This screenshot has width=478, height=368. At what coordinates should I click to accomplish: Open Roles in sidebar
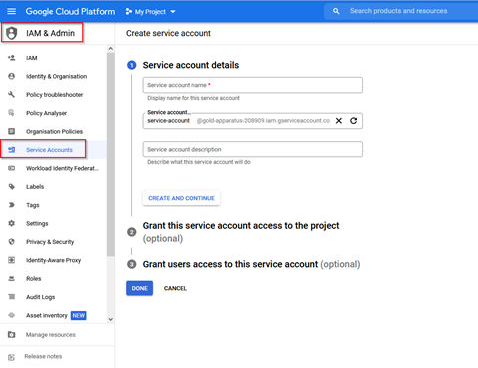34,278
